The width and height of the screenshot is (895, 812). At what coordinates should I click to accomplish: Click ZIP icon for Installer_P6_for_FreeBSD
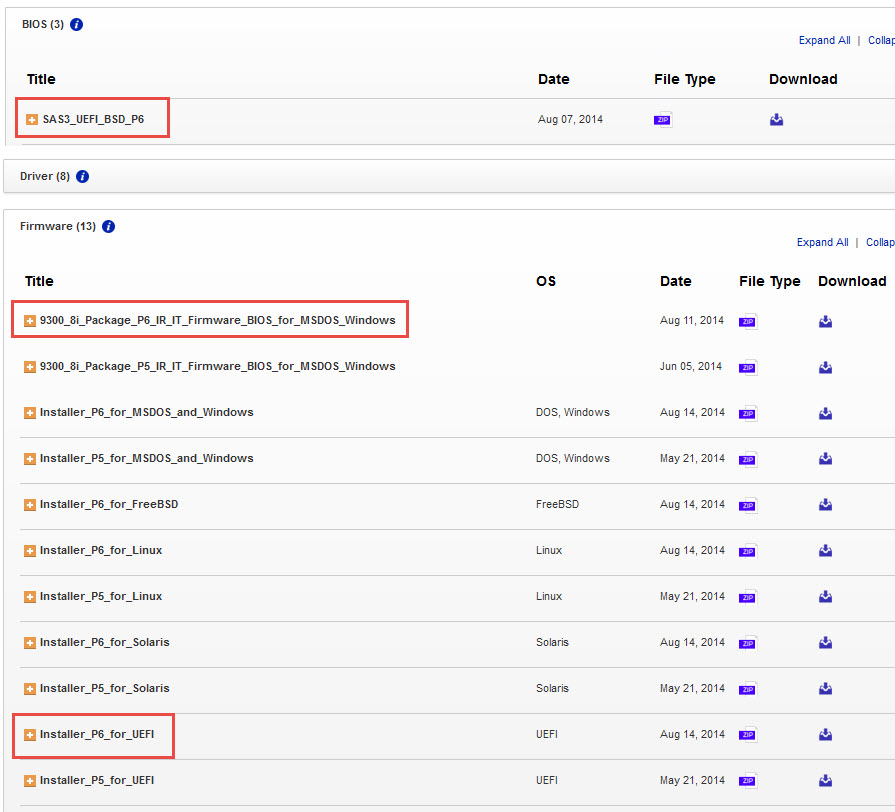pos(748,506)
